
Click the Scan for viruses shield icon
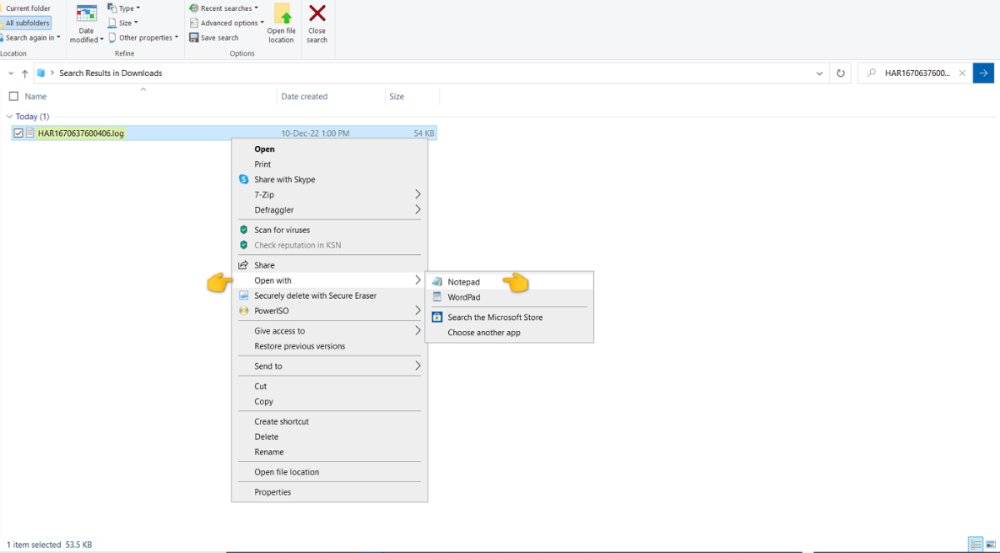pyautogui.click(x=243, y=230)
